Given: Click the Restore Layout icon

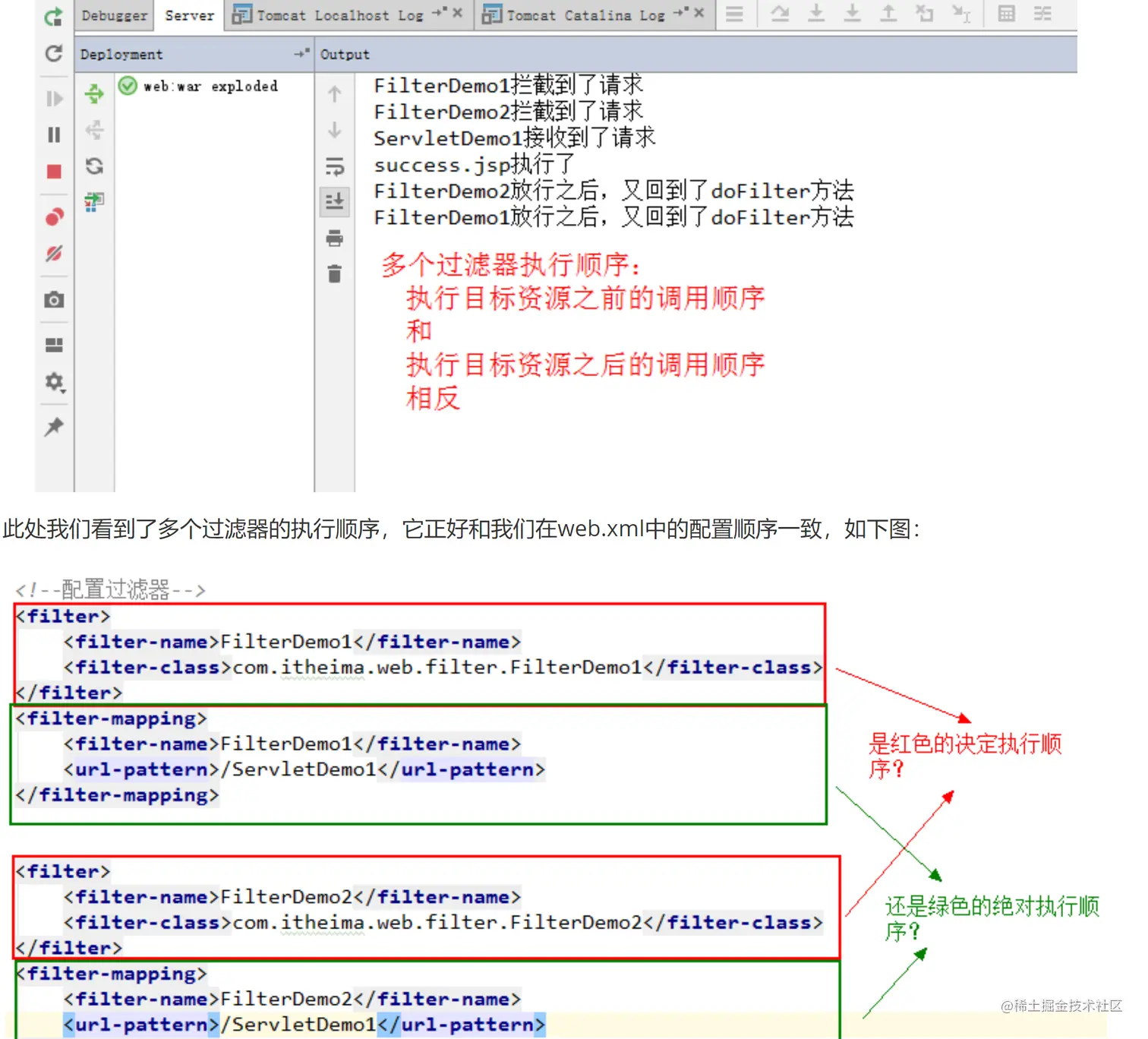Looking at the screenshot, I should pos(53,345).
